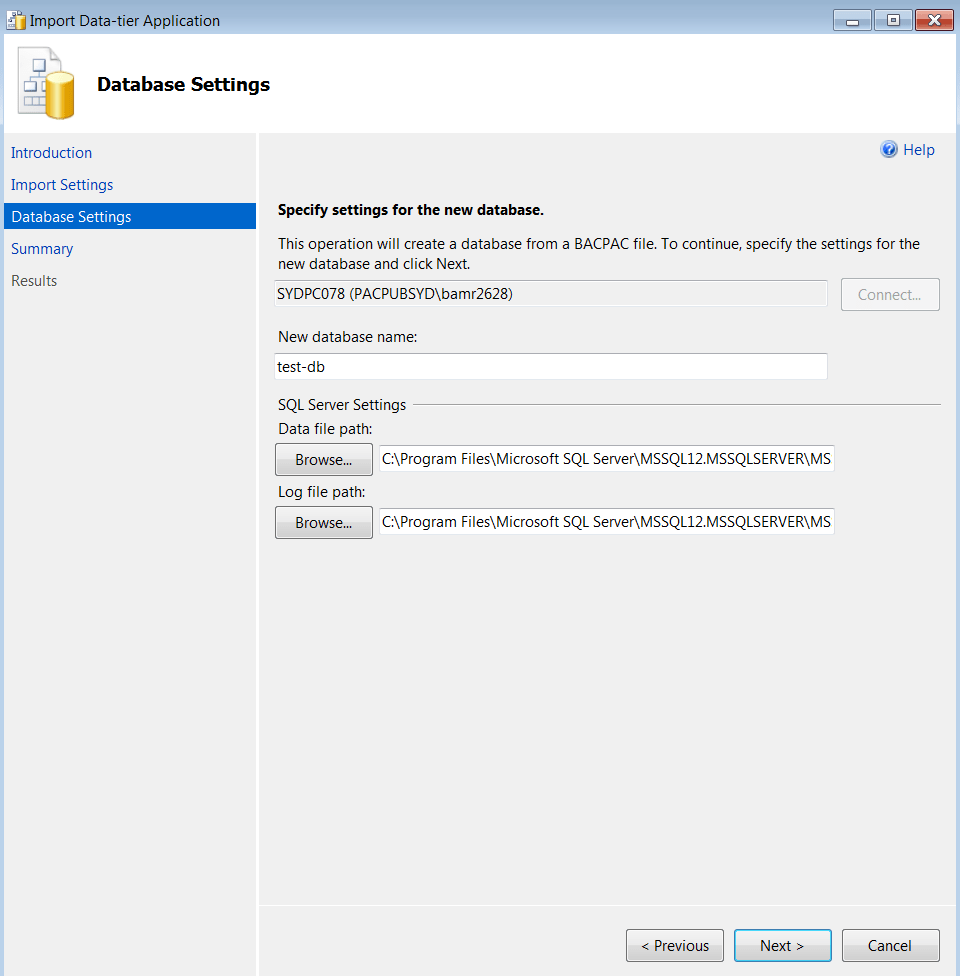960x976 pixels.
Task: Focus the New database name field
Action: [550, 367]
